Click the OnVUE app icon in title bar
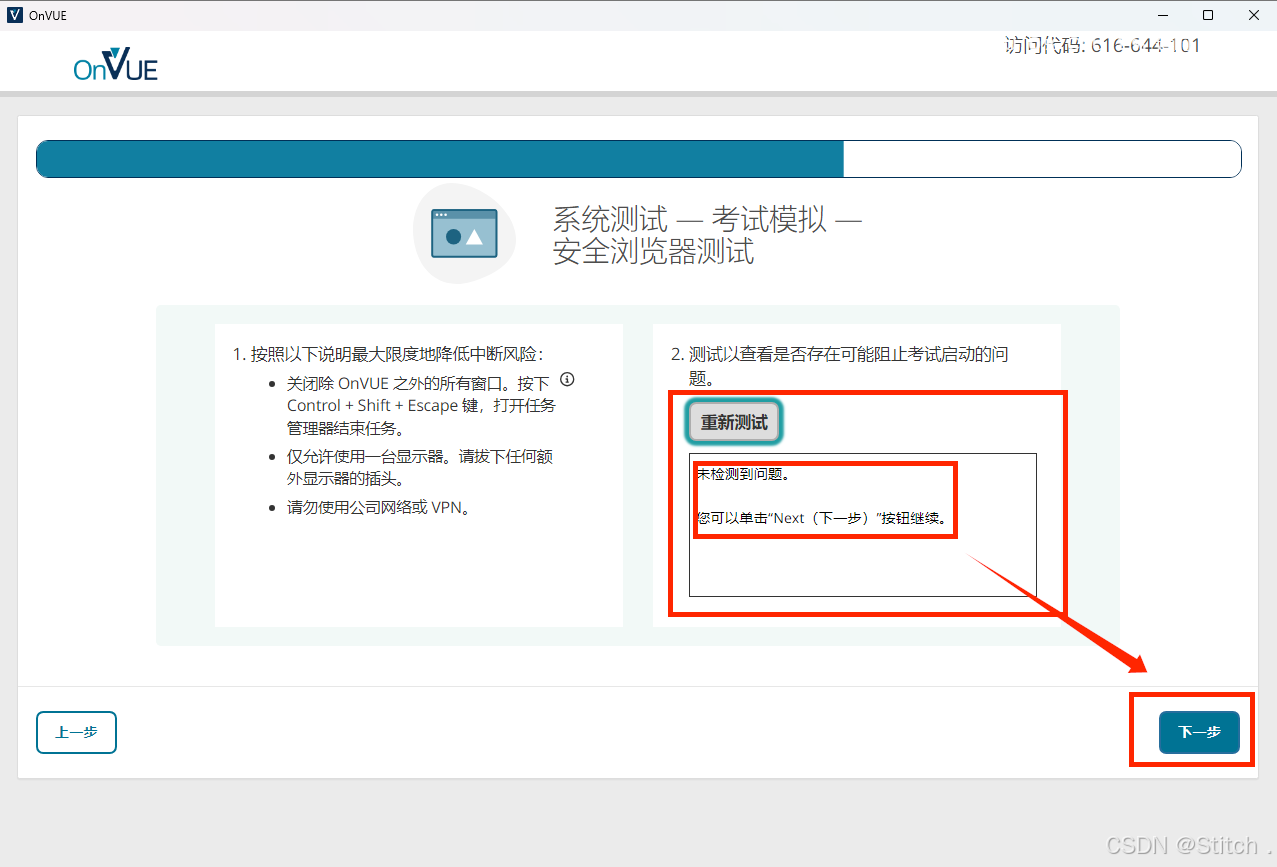Image resolution: width=1277 pixels, height=867 pixels. click(14, 15)
